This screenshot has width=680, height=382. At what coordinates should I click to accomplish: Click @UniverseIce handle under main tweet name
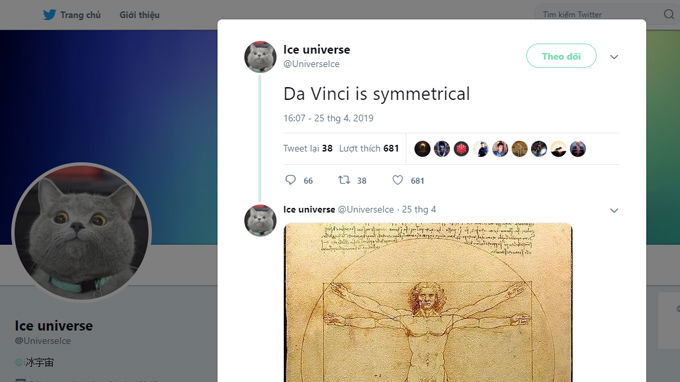point(311,64)
